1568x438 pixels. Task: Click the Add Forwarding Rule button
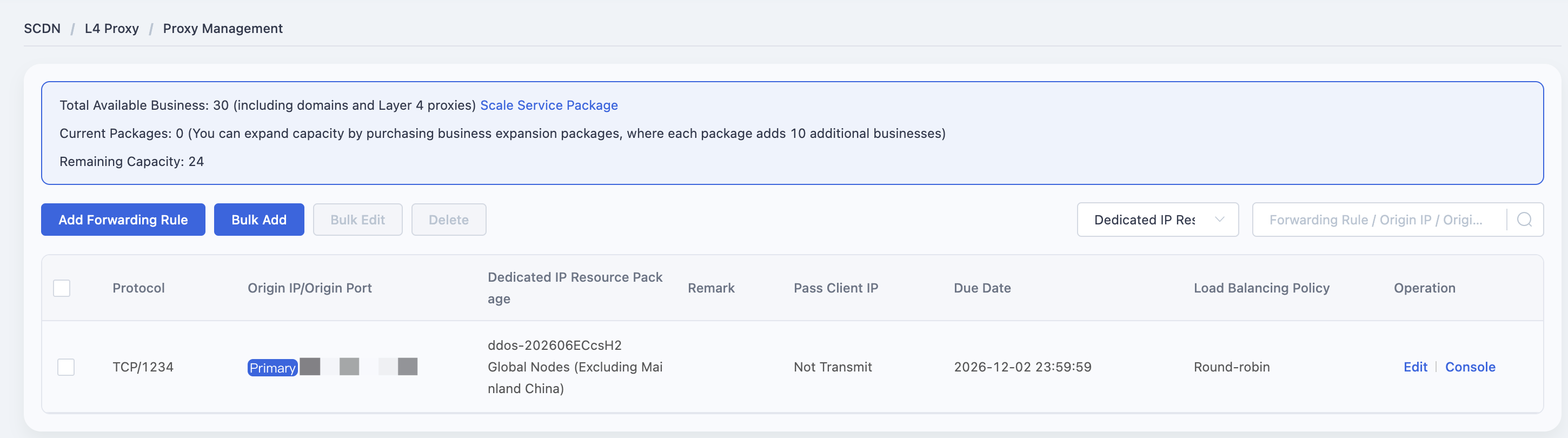pos(123,220)
